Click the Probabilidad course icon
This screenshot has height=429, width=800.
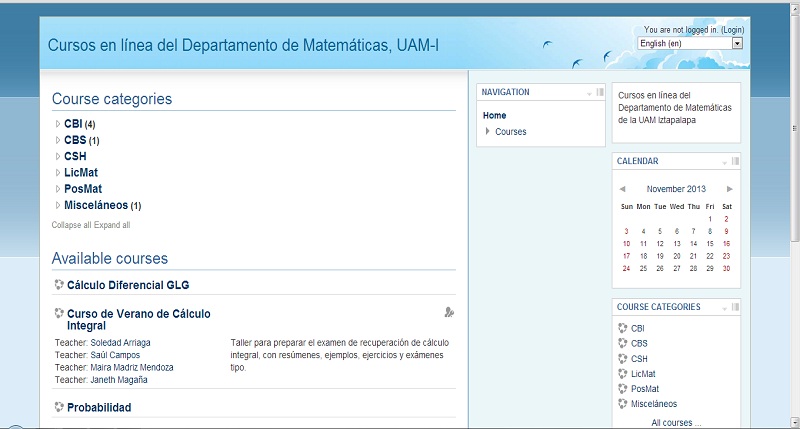(59, 407)
